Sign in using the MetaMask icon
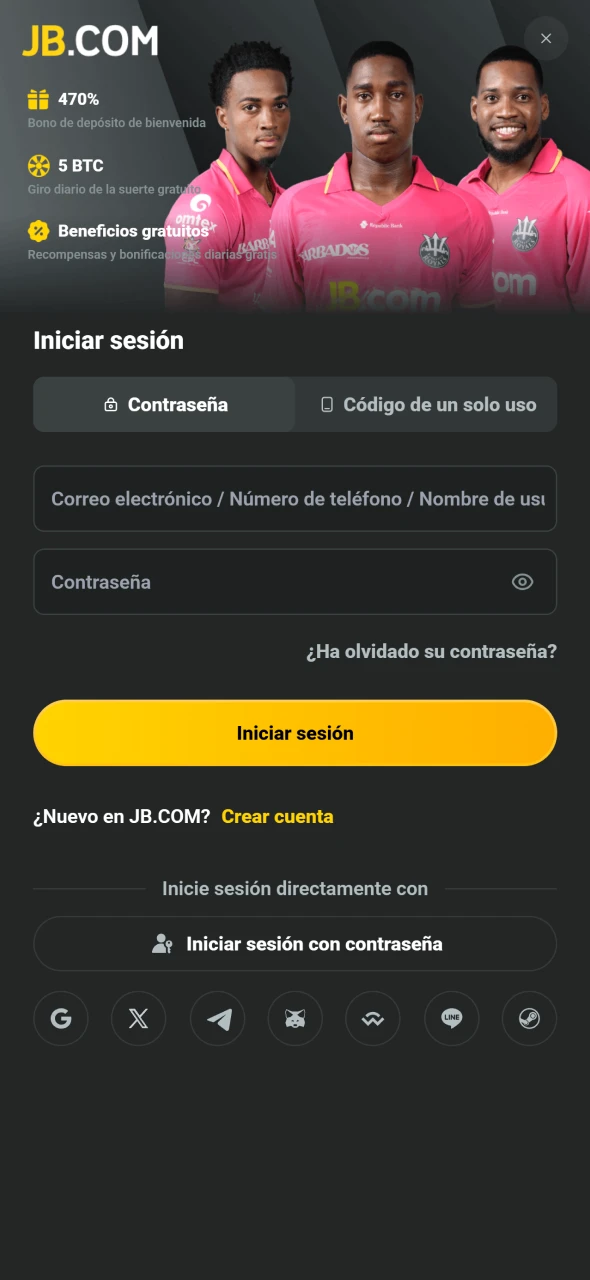The width and height of the screenshot is (590, 1280). (x=295, y=1018)
